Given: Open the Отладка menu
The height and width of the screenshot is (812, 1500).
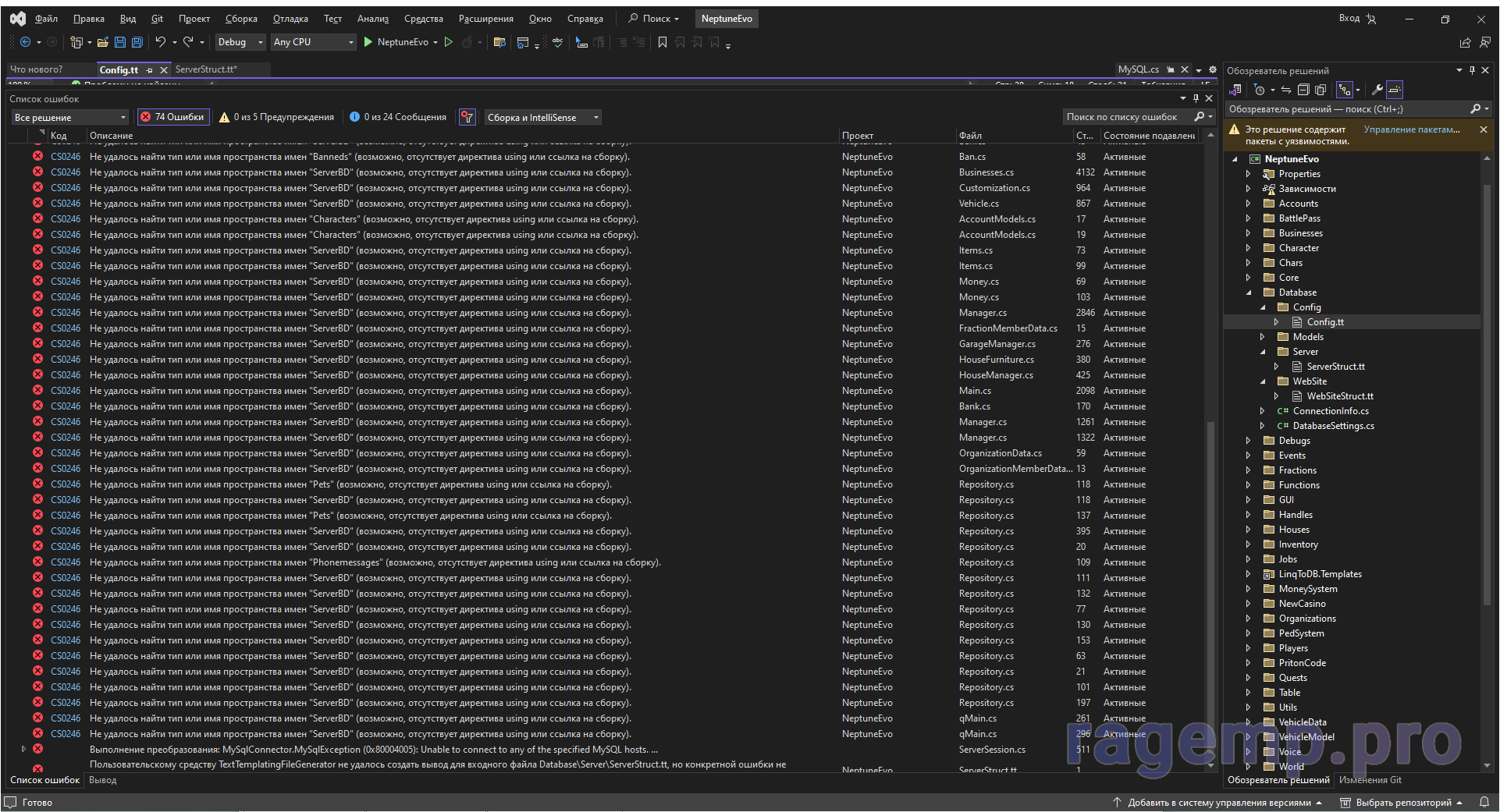Looking at the screenshot, I should [290, 19].
